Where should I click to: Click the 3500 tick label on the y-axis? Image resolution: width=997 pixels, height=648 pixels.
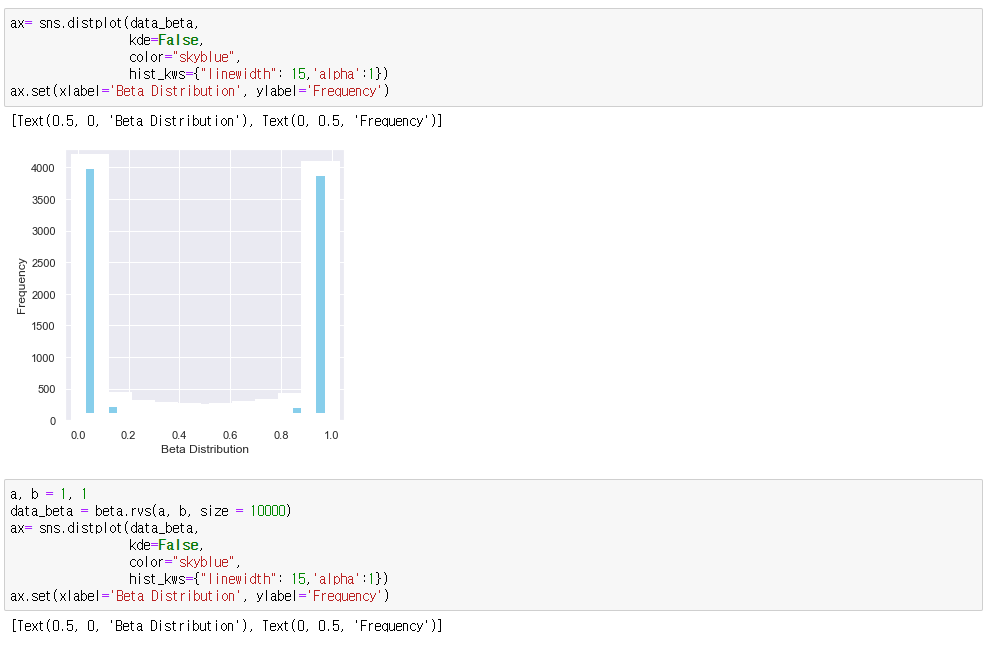tap(43, 200)
